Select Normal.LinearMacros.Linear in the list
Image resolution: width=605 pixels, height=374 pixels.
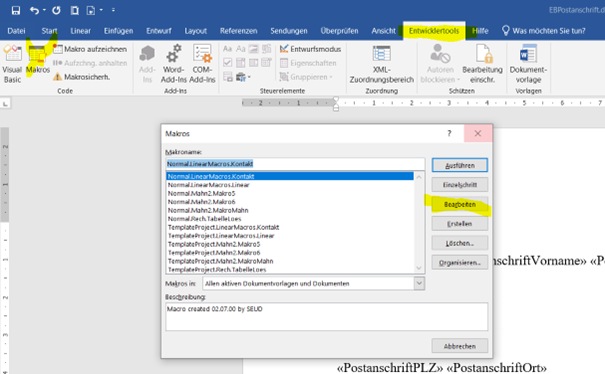coord(290,185)
